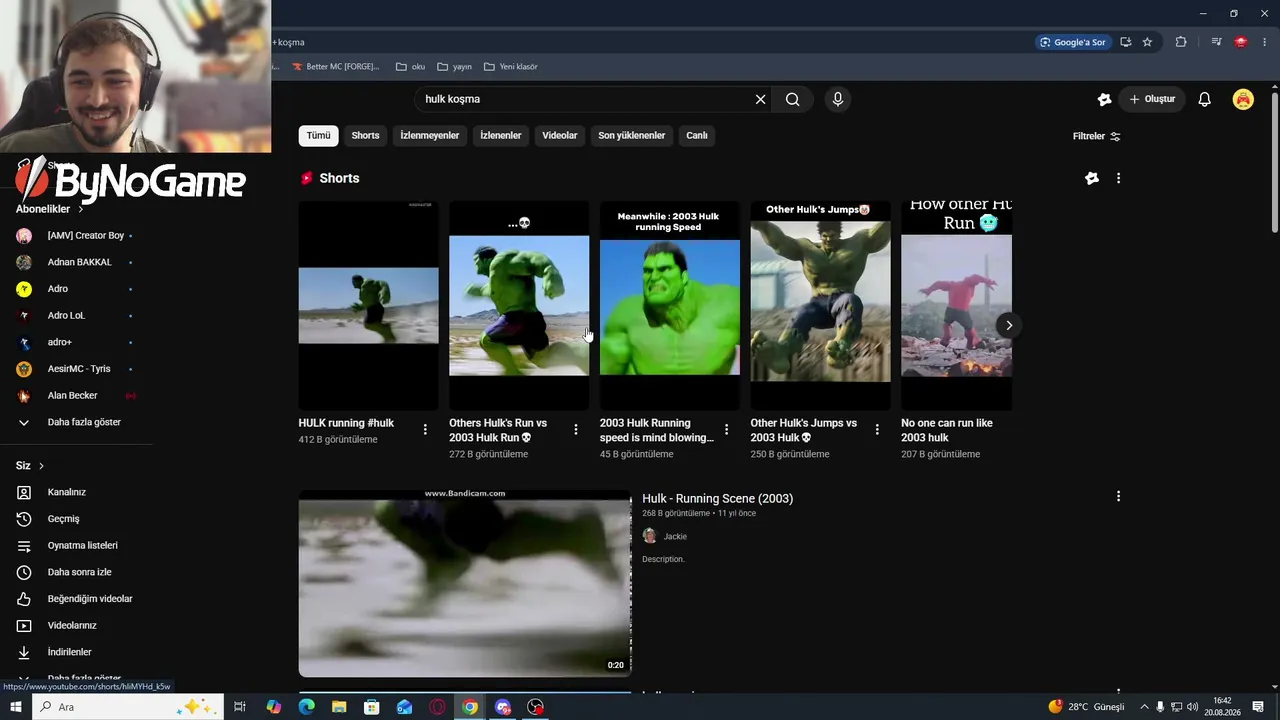1280x720 pixels.
Task: Select the Tümü filter chip
Action: [x=318, y=136]
